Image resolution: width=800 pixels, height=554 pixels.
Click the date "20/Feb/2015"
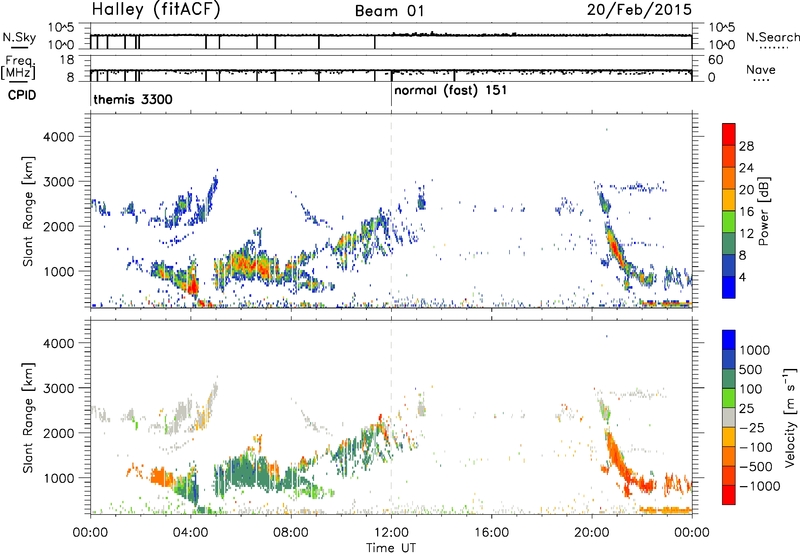point(639,10)
